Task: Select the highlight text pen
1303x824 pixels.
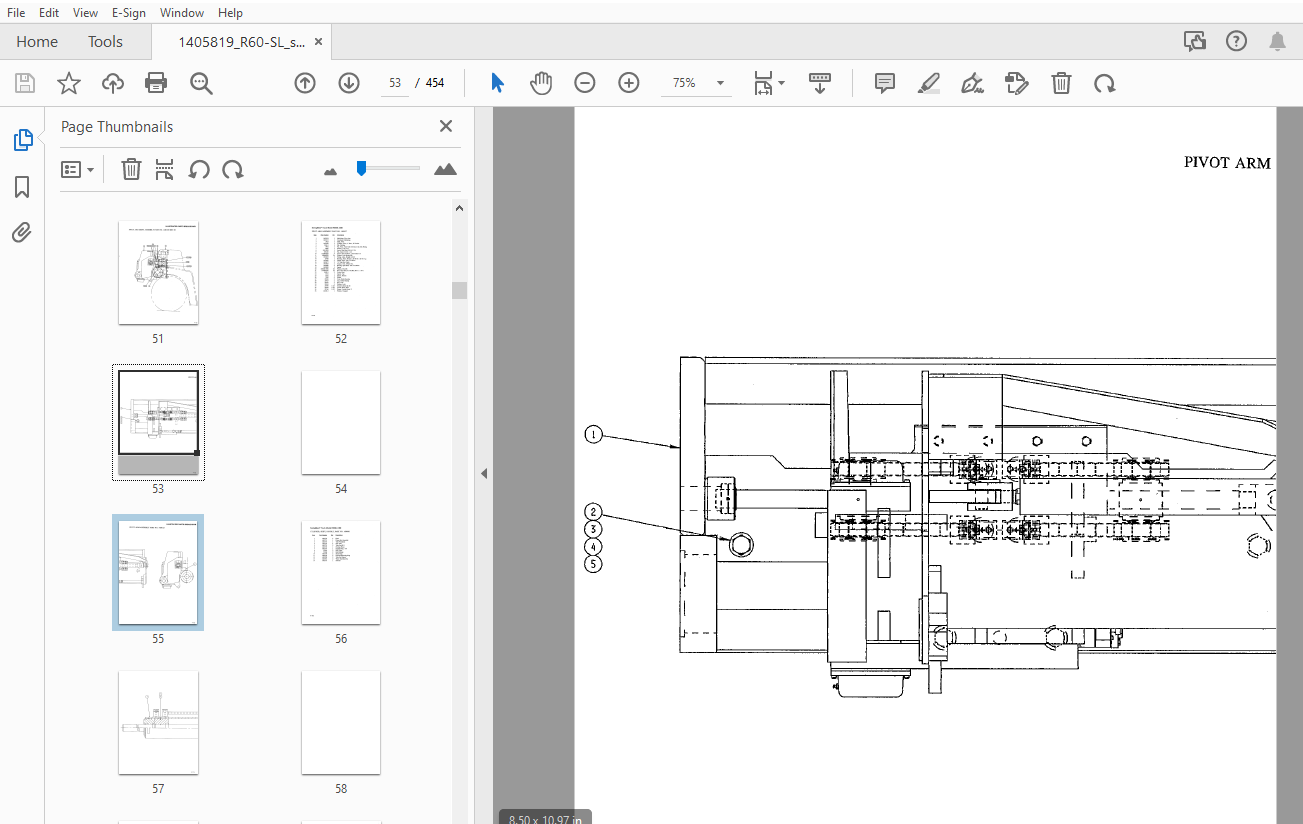Action: pyautogui.click(x=929, y=83)
